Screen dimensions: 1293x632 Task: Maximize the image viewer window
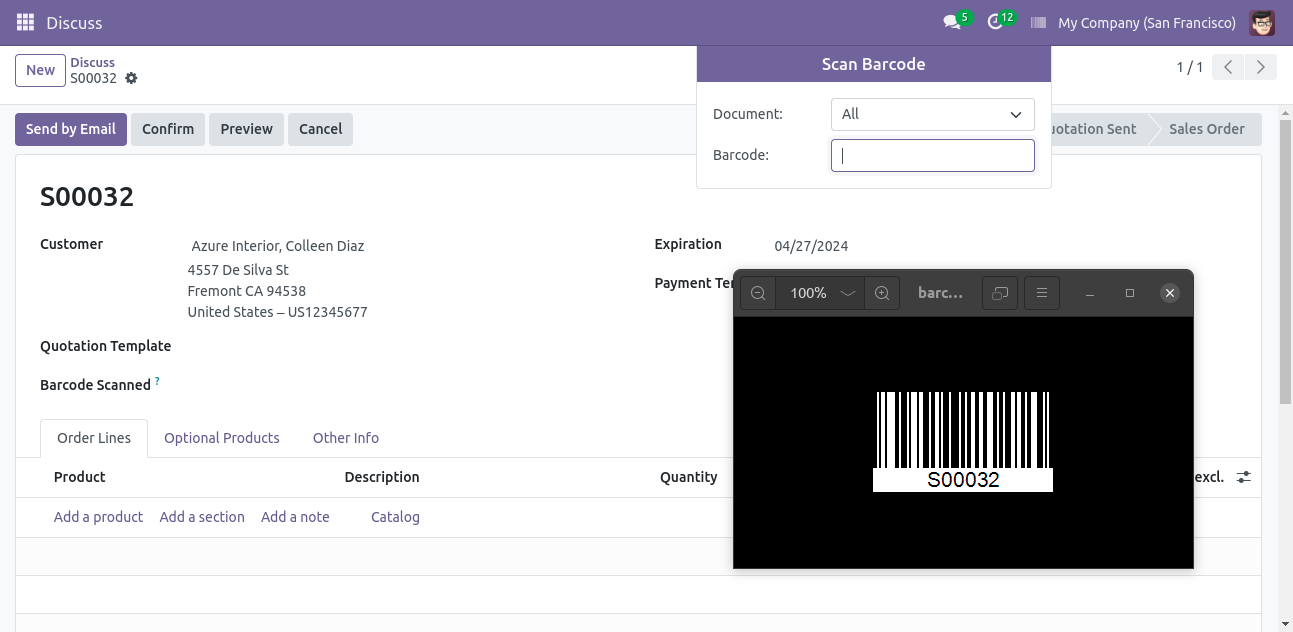(1130, 293)
